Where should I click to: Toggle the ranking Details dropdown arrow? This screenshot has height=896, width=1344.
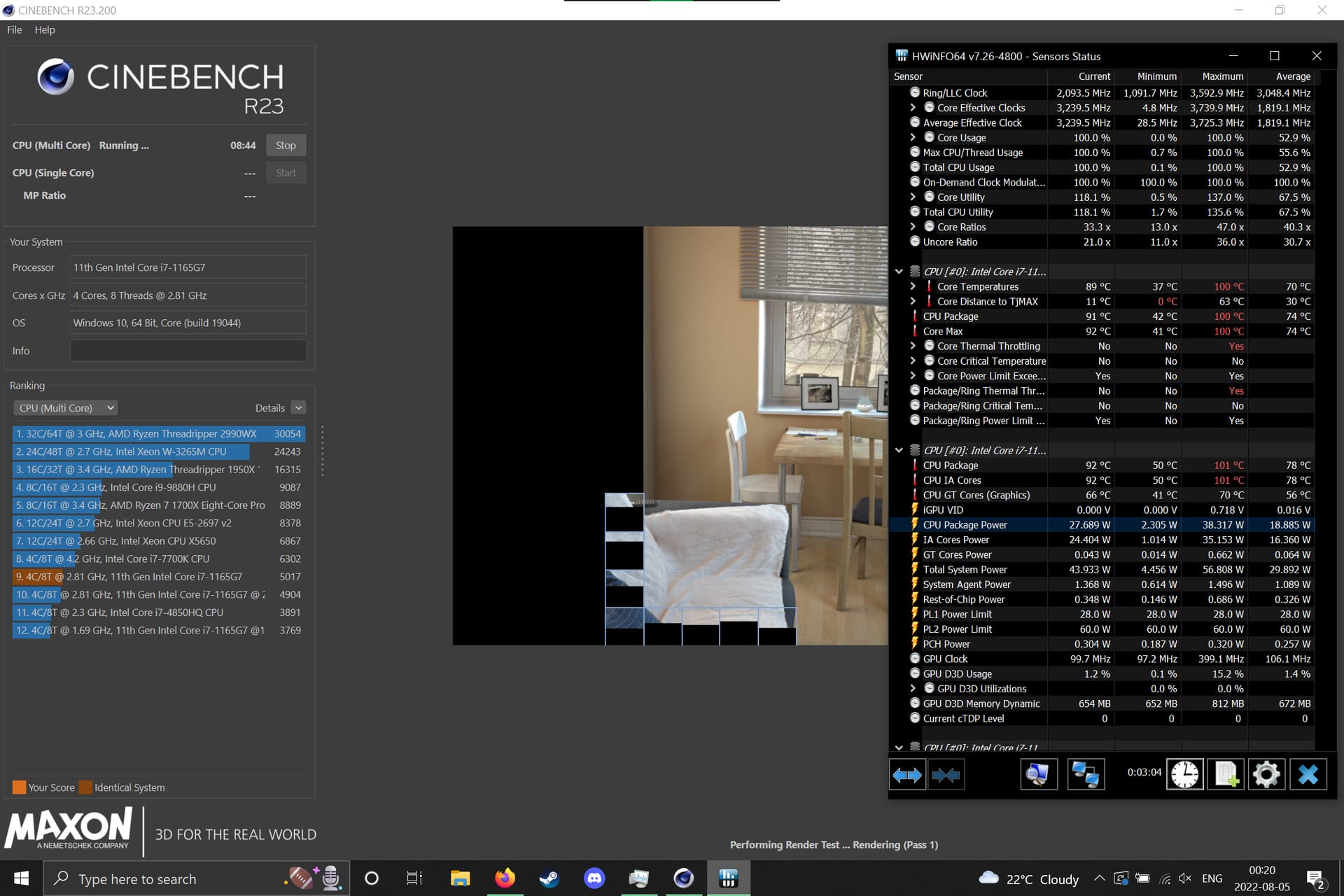click(299, 408)
